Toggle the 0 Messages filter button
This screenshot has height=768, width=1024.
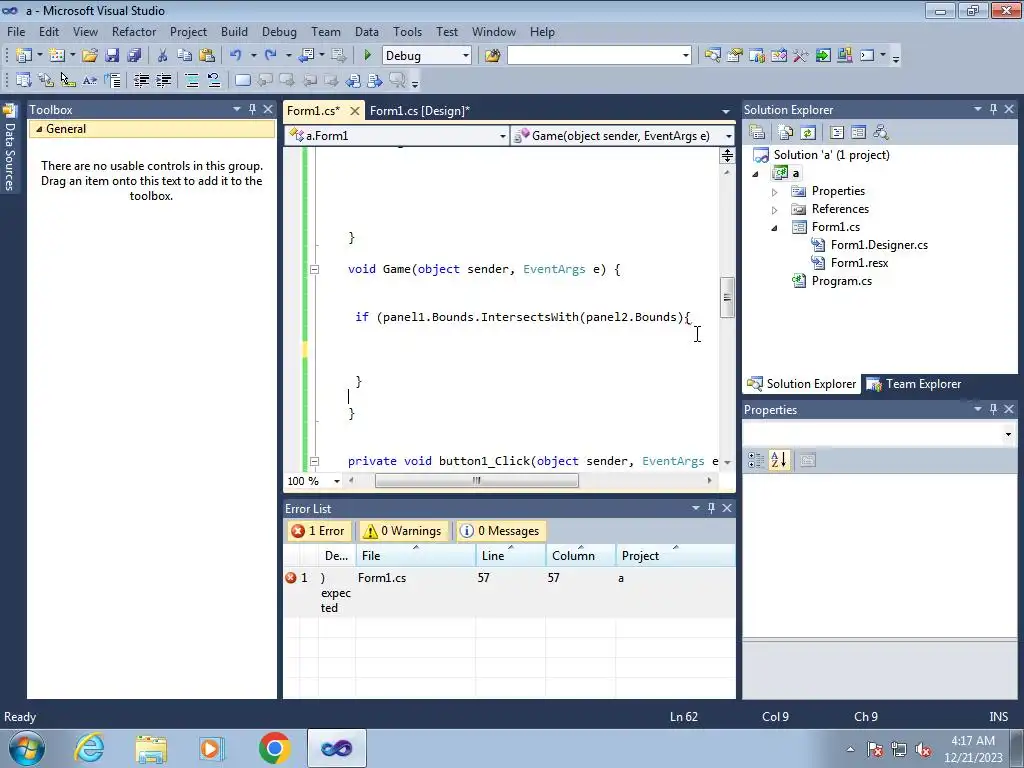pyautogui.click(x=501, y=531)
